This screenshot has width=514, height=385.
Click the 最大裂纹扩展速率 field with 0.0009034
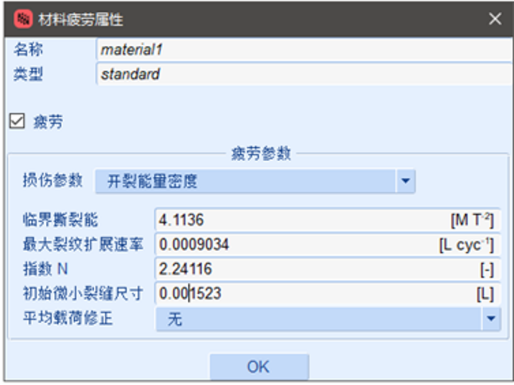coord(328,244)
